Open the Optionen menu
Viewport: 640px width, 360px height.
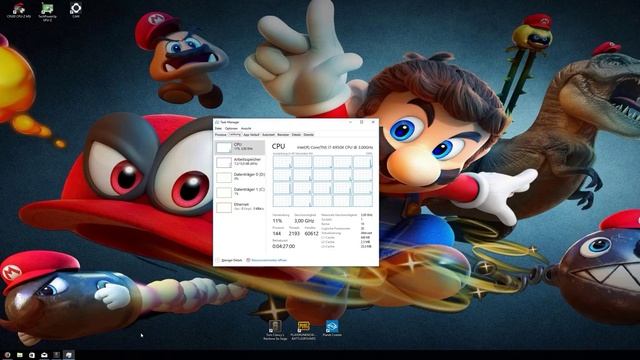click(231, 128)
